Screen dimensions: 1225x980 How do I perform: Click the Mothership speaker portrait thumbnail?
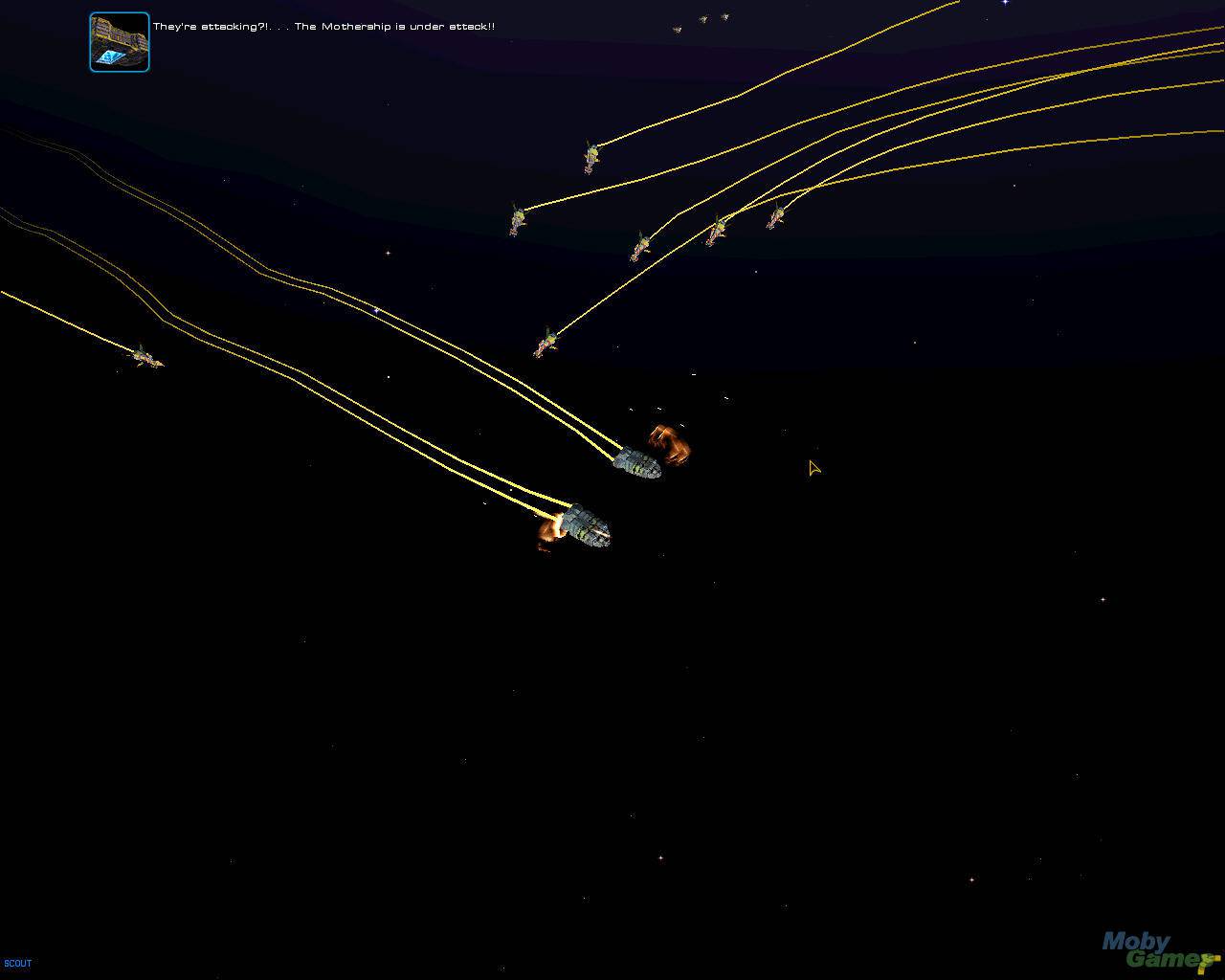point(120,42)
